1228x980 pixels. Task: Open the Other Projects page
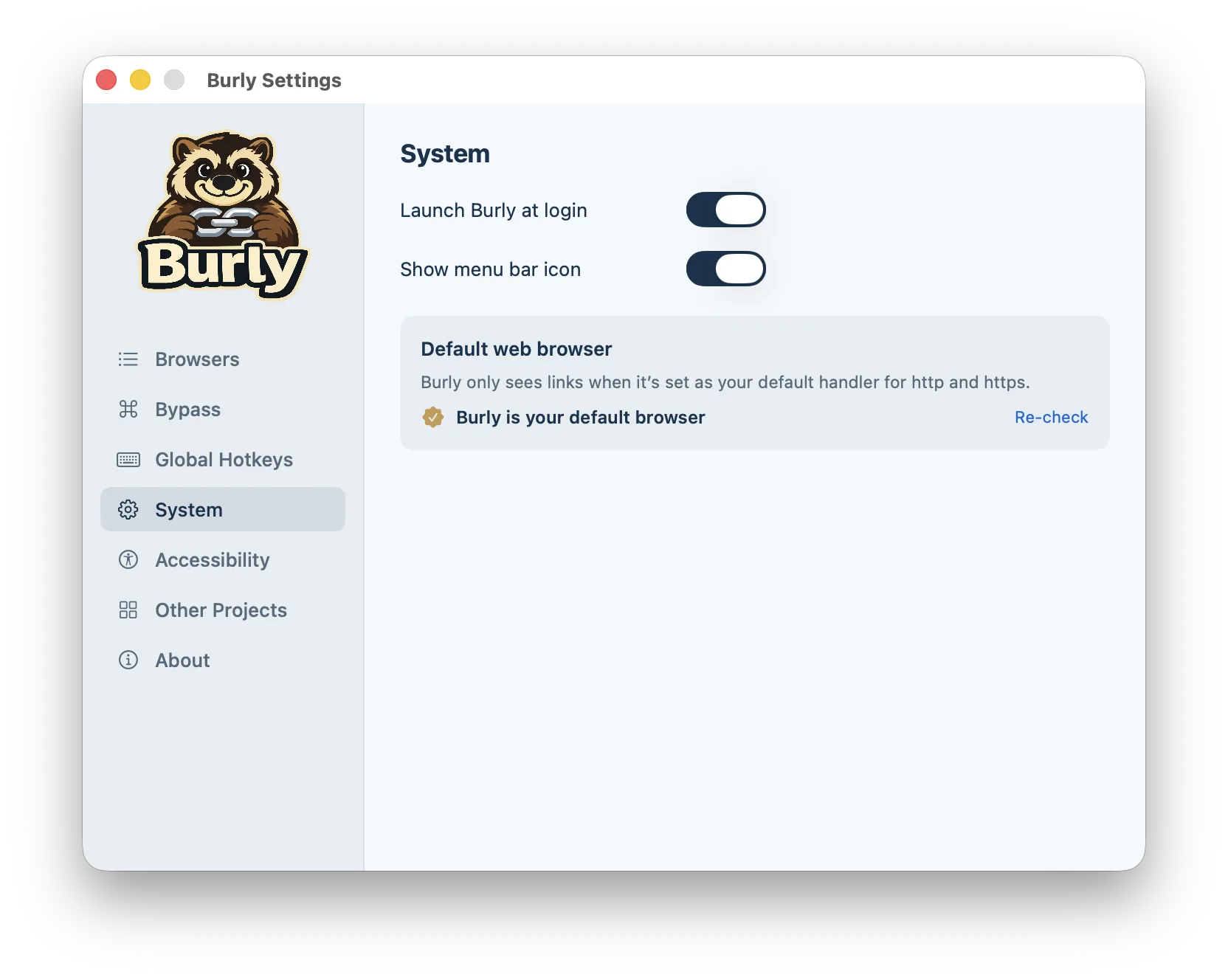223,610
